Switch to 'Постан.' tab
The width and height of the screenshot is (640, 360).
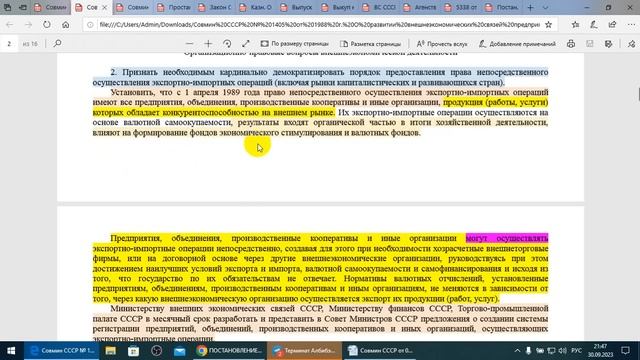502,7
